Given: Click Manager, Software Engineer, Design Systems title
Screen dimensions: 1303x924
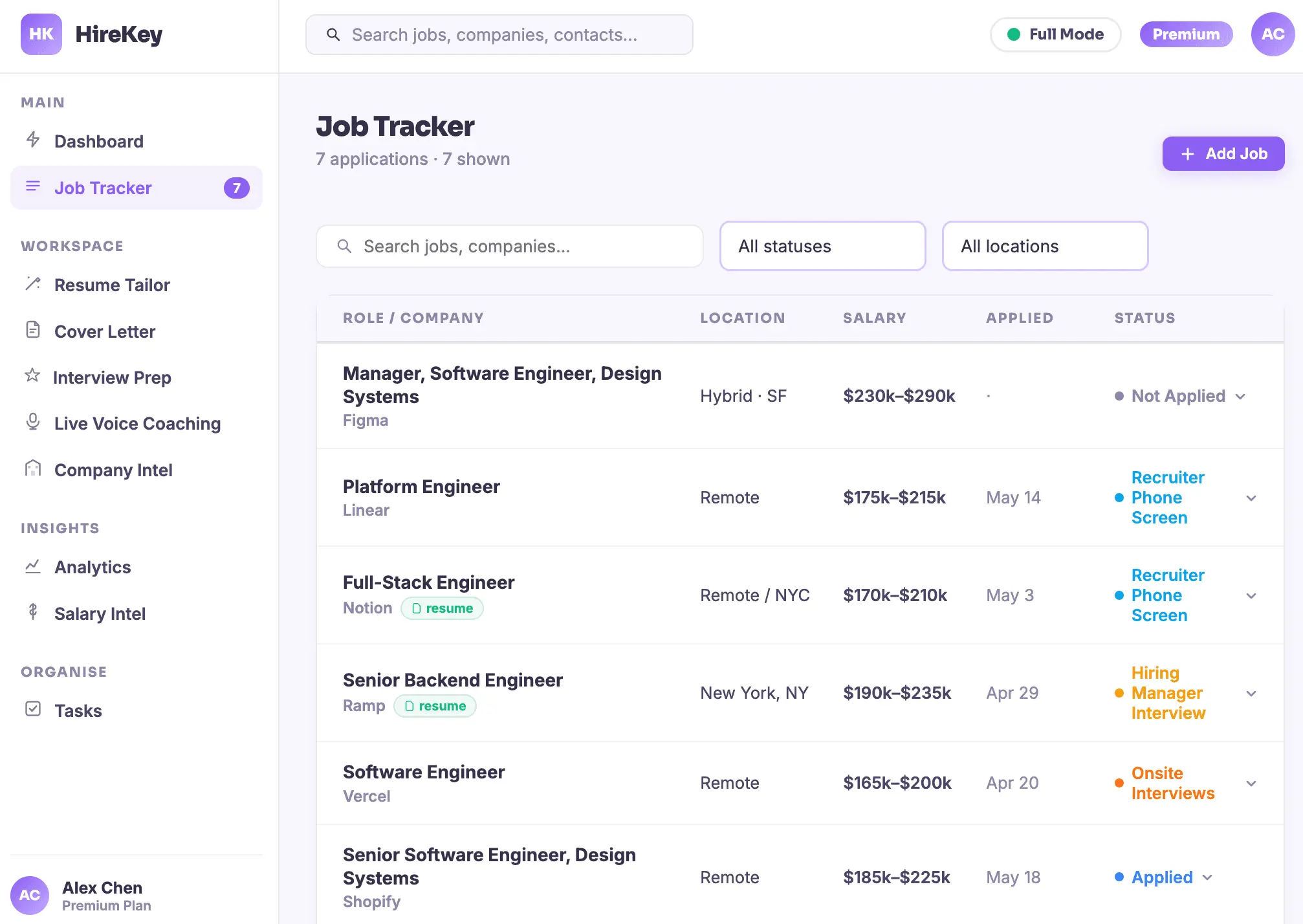Looking at the screenshot, I should (x=502, y=385).
